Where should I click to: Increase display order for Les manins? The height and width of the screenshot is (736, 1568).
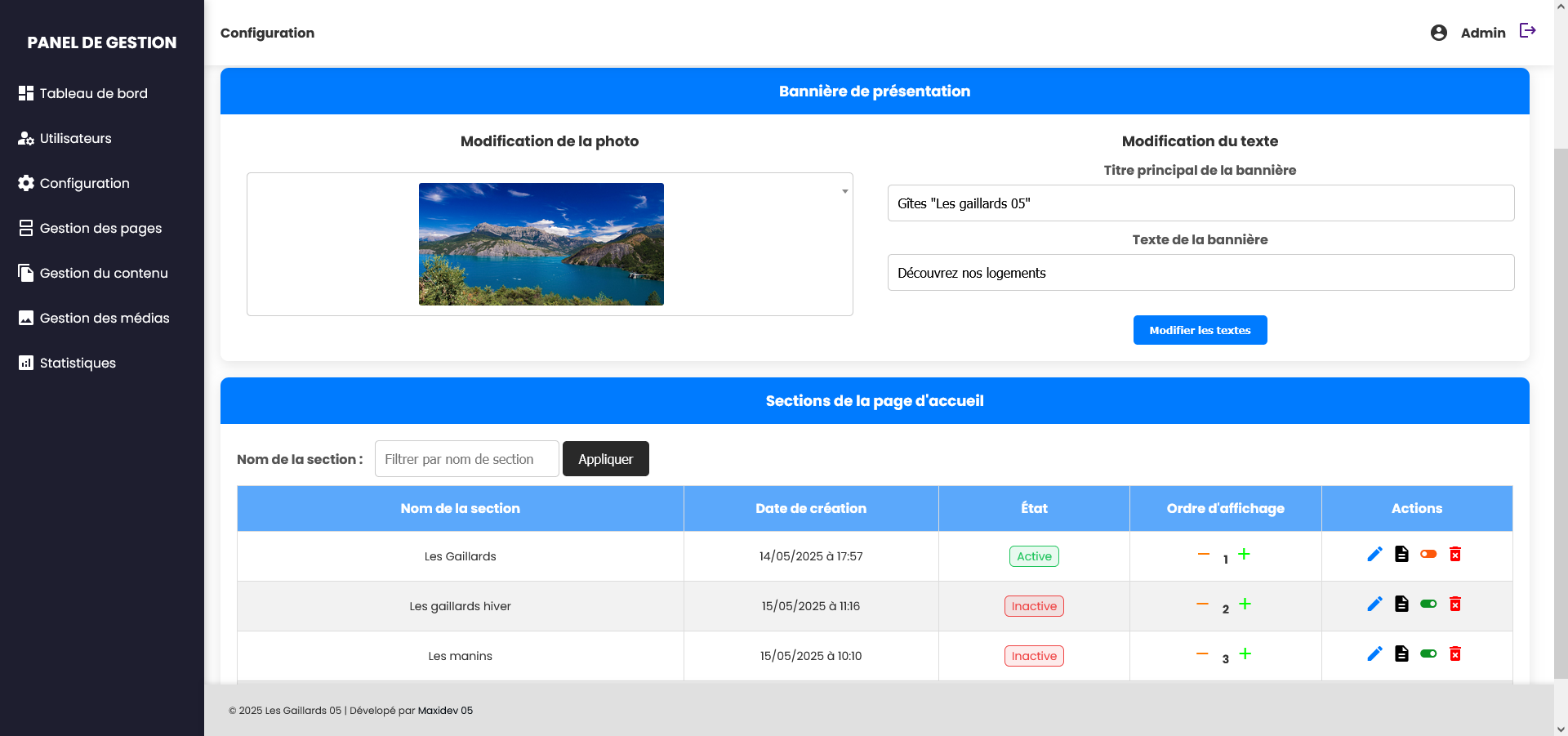tap(1245, 653)
